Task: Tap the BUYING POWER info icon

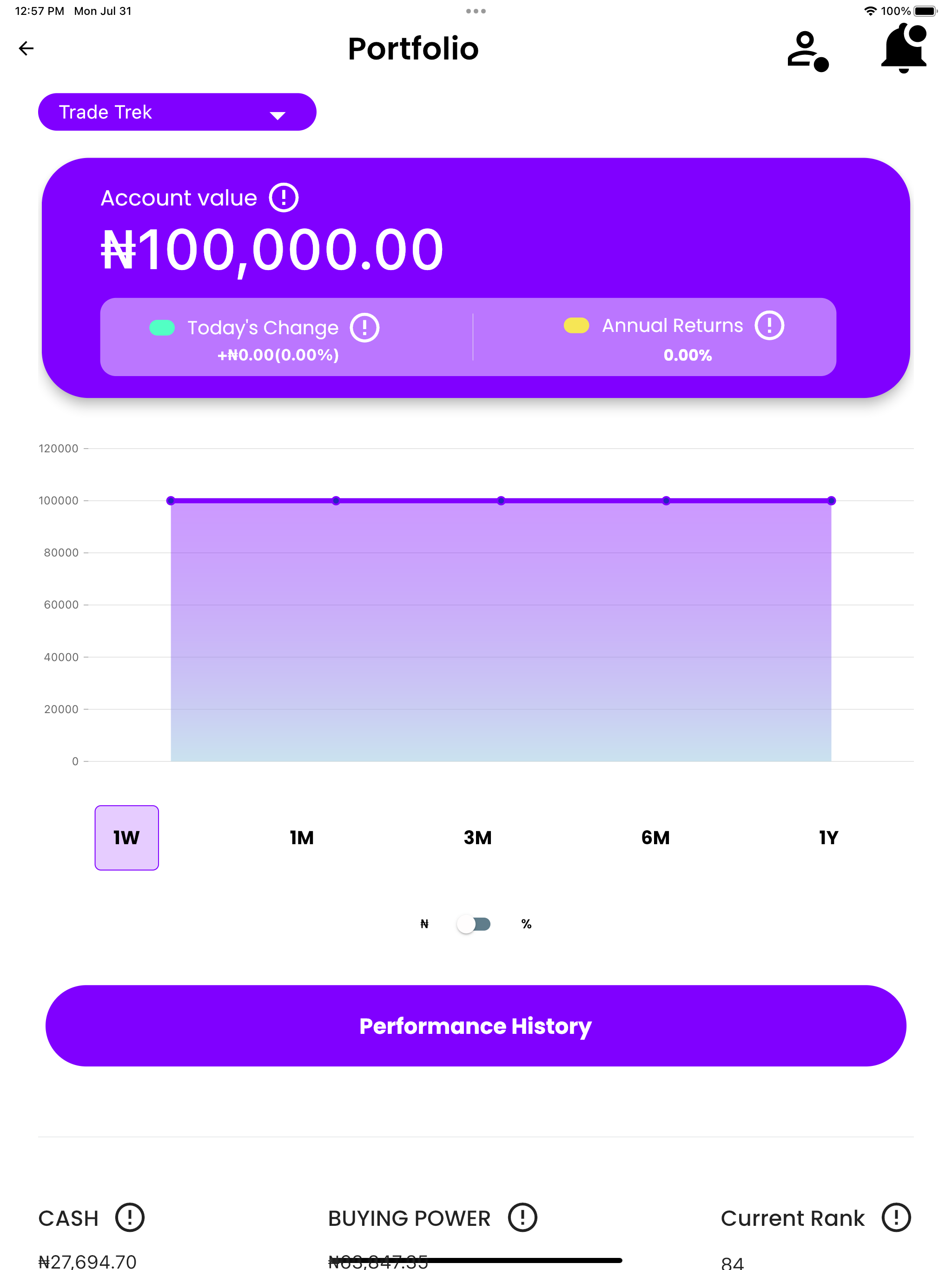Action: (x=522, y=1218)
